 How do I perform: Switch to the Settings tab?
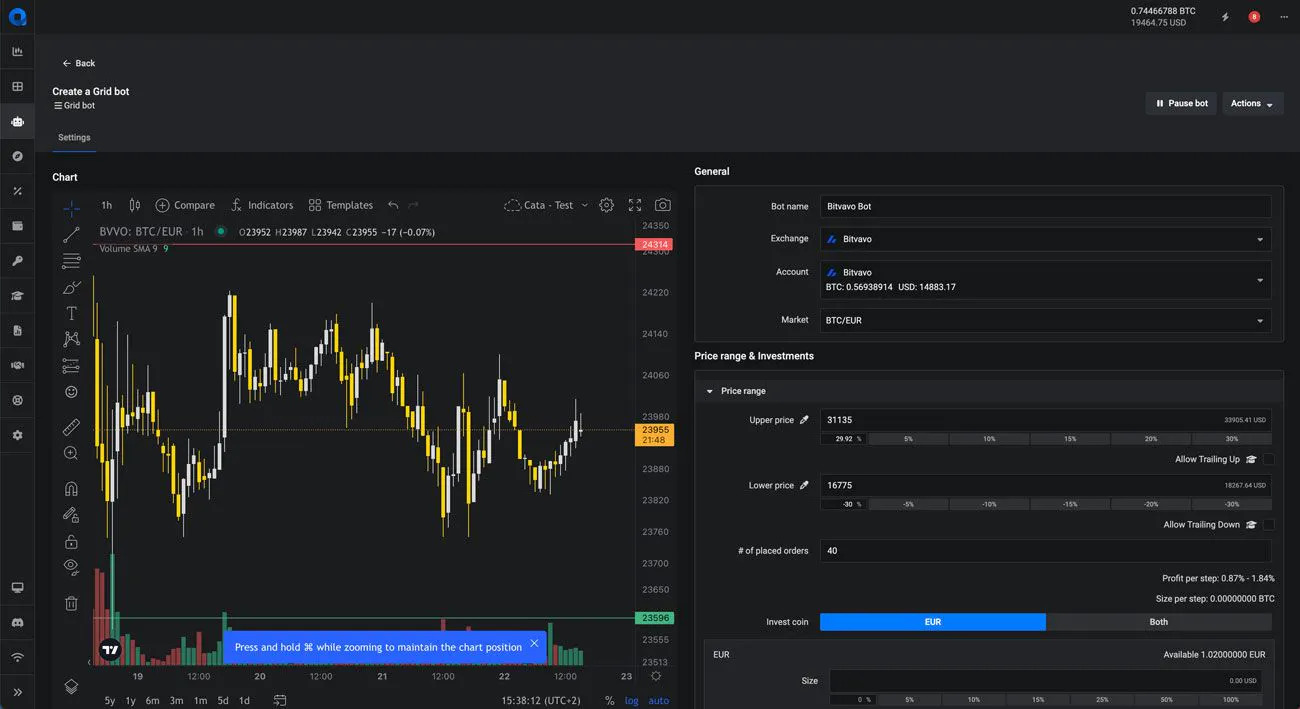coord(73,137)
